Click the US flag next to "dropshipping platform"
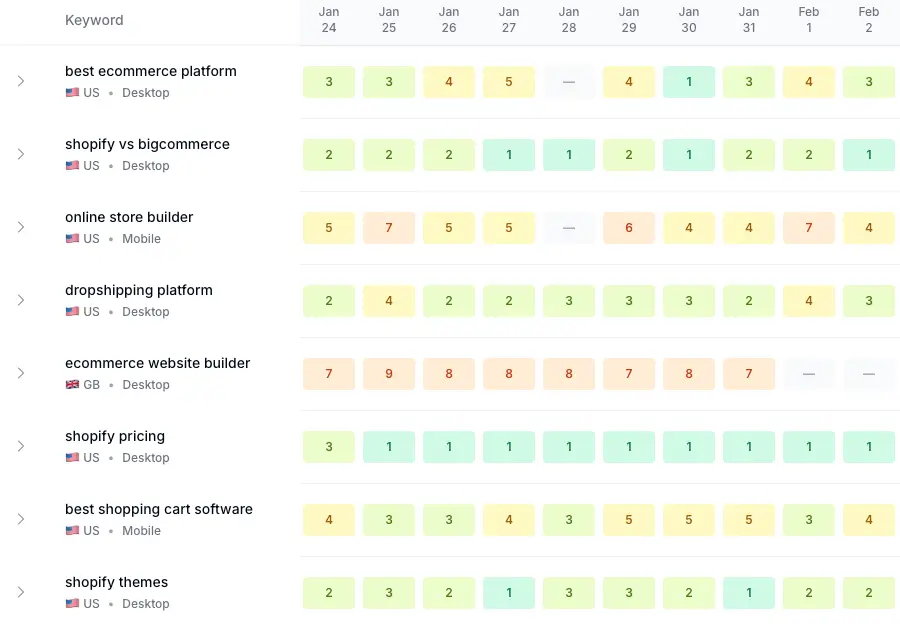Screen dimensions: 900x624 click(72, 311)
